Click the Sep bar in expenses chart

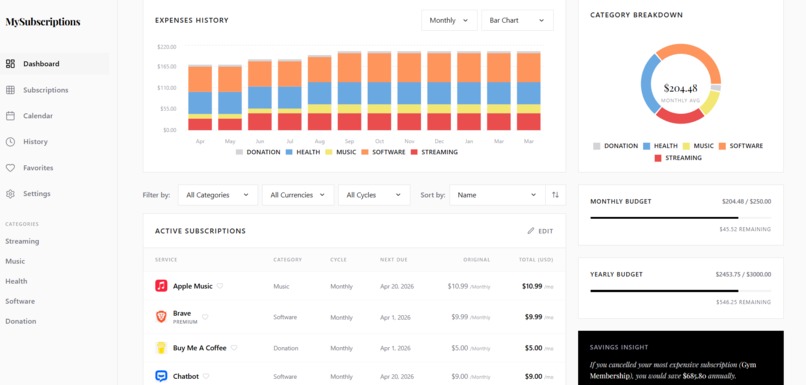(x=350, y=90)
